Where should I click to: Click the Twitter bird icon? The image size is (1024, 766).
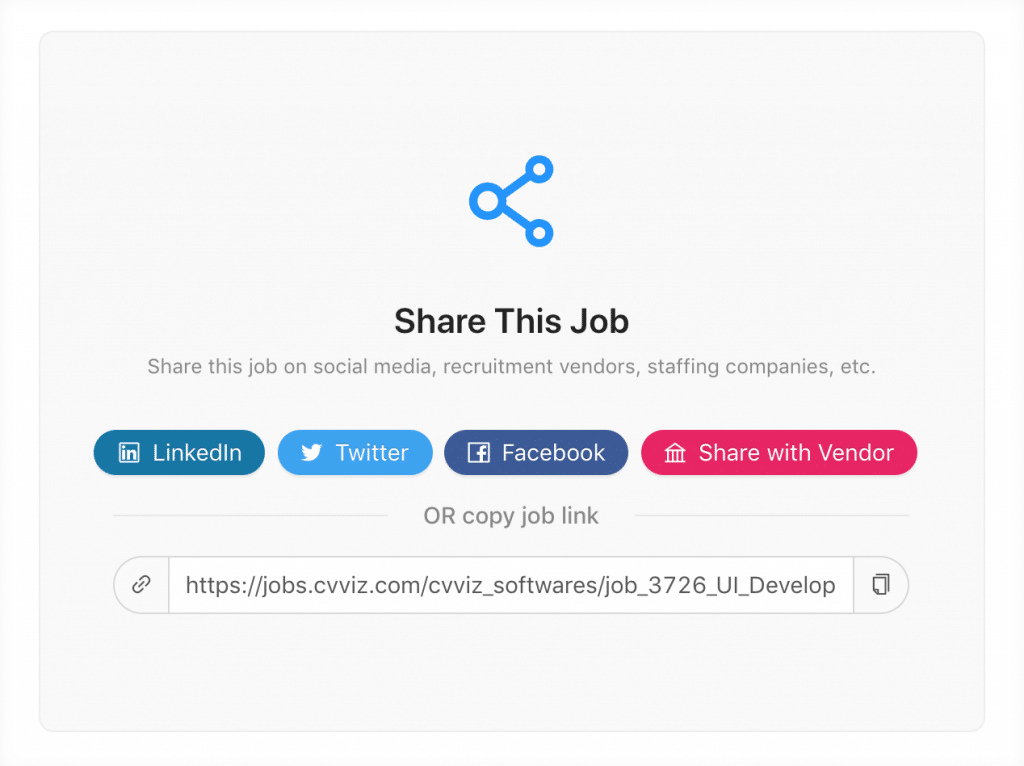point(312,453)
